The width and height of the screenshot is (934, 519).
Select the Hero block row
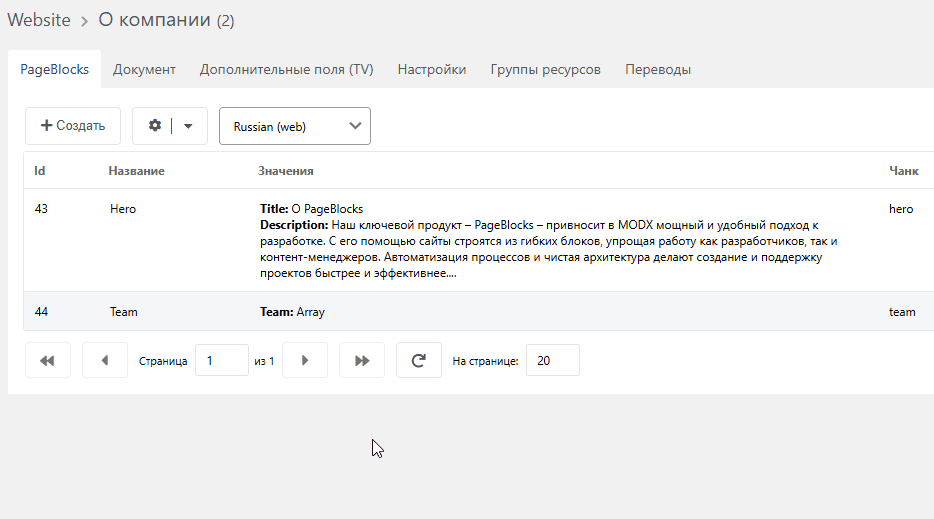(479, 241)
